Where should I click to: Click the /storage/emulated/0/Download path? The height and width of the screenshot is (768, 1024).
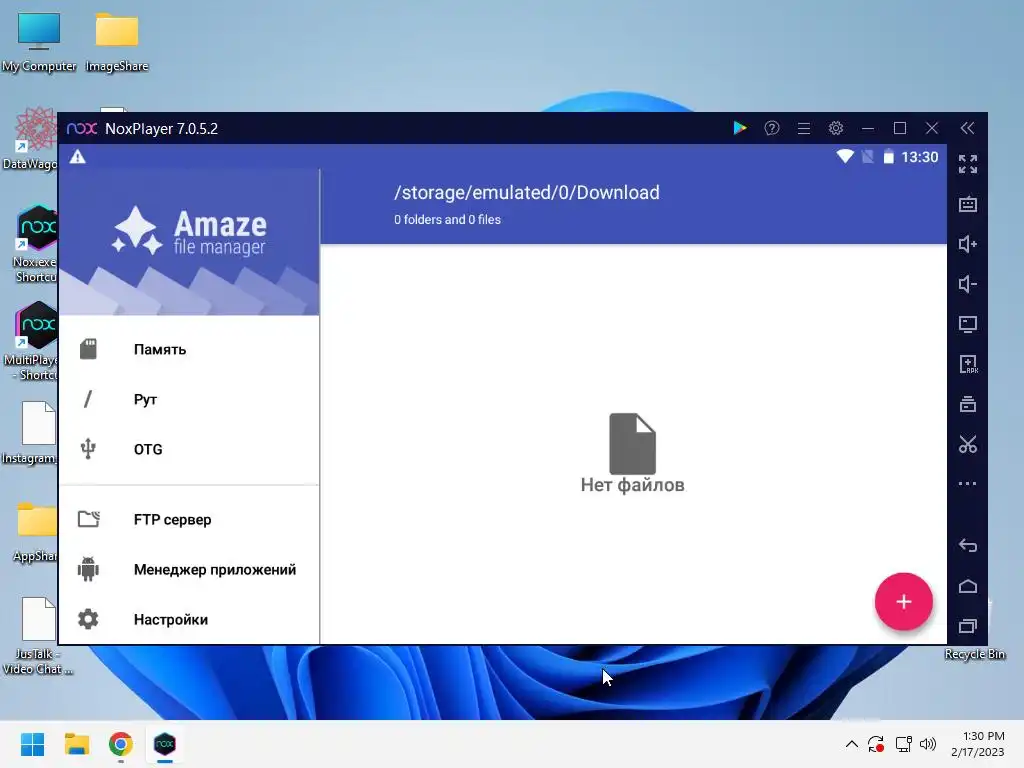point(526,193)
